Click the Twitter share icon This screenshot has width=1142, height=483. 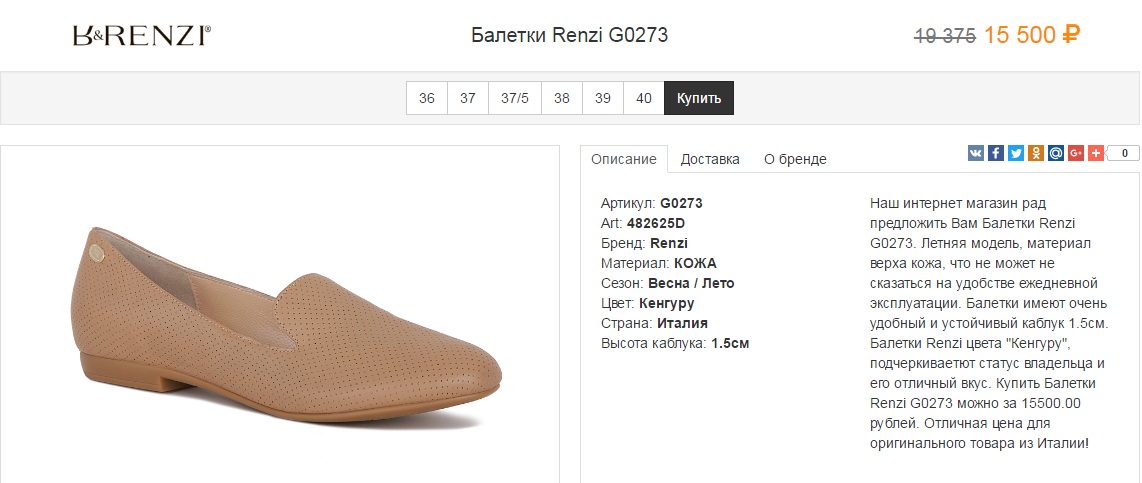point(1016,153)
